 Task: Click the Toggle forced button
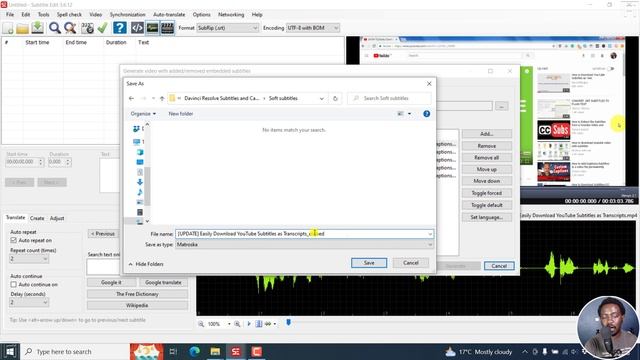click(x=487, y=193)
